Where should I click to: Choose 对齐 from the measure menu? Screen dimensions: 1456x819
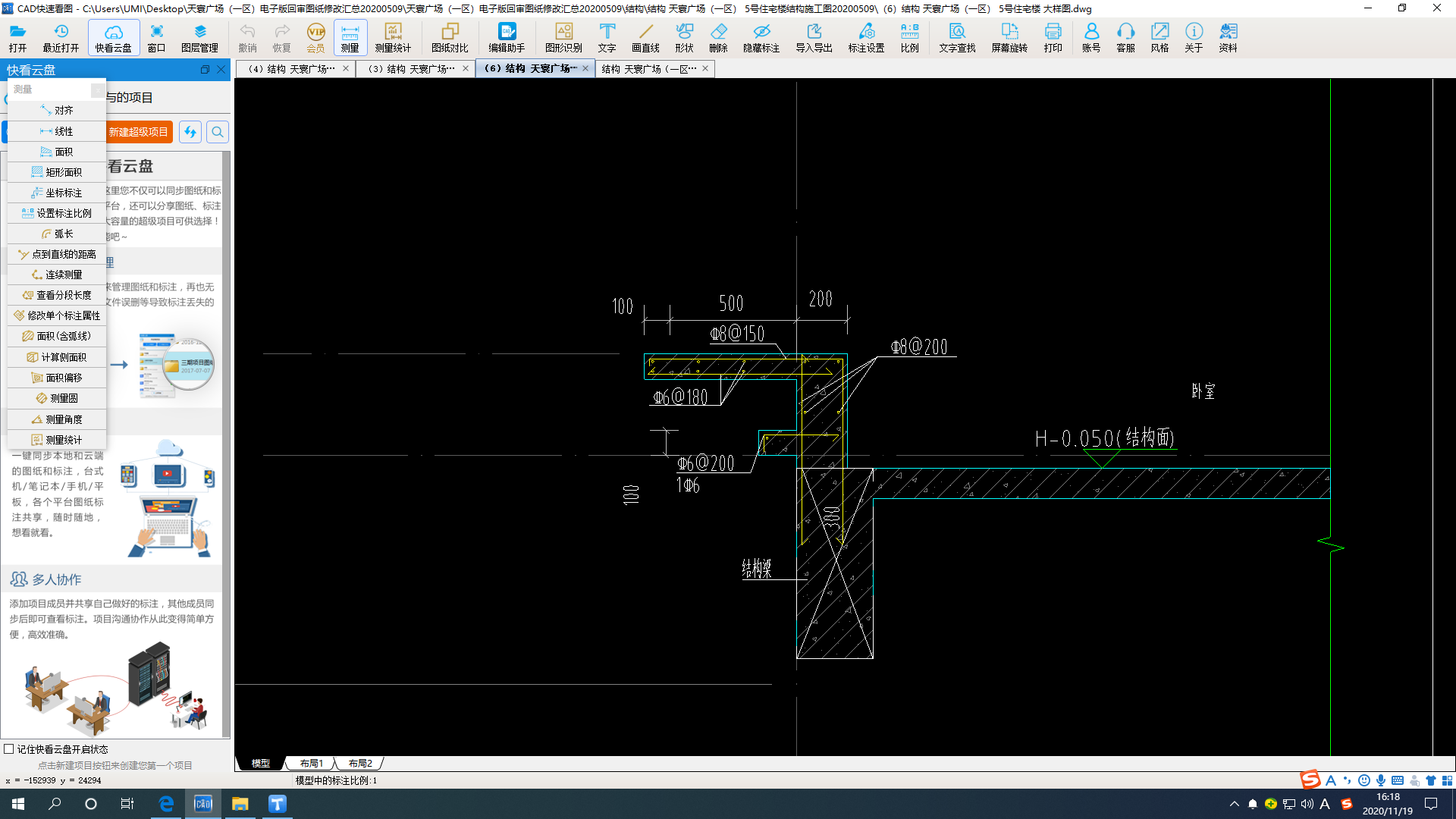[57, 111]
